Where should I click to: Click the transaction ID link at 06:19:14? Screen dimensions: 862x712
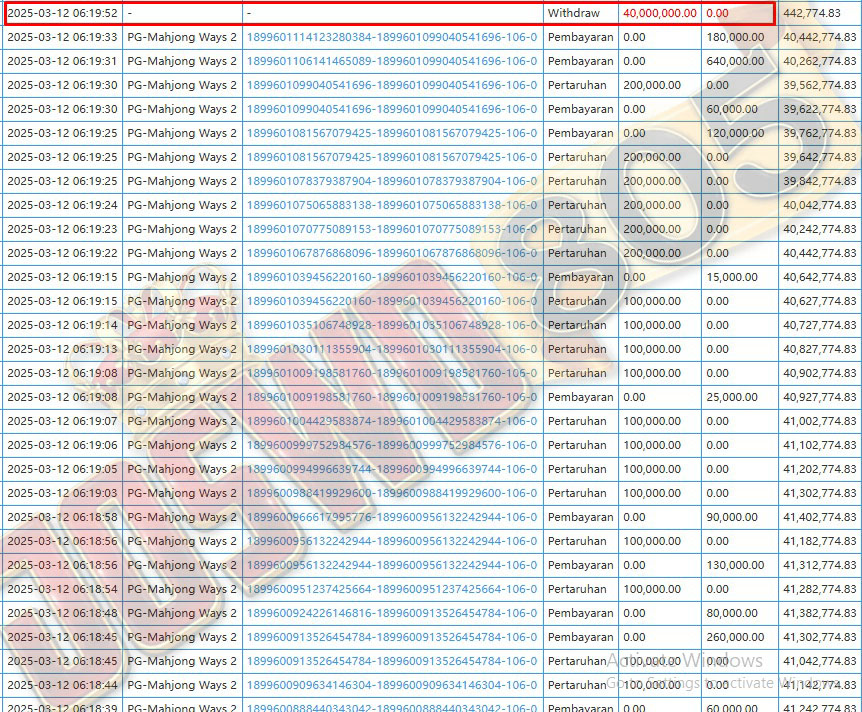[x=391, y=325]
